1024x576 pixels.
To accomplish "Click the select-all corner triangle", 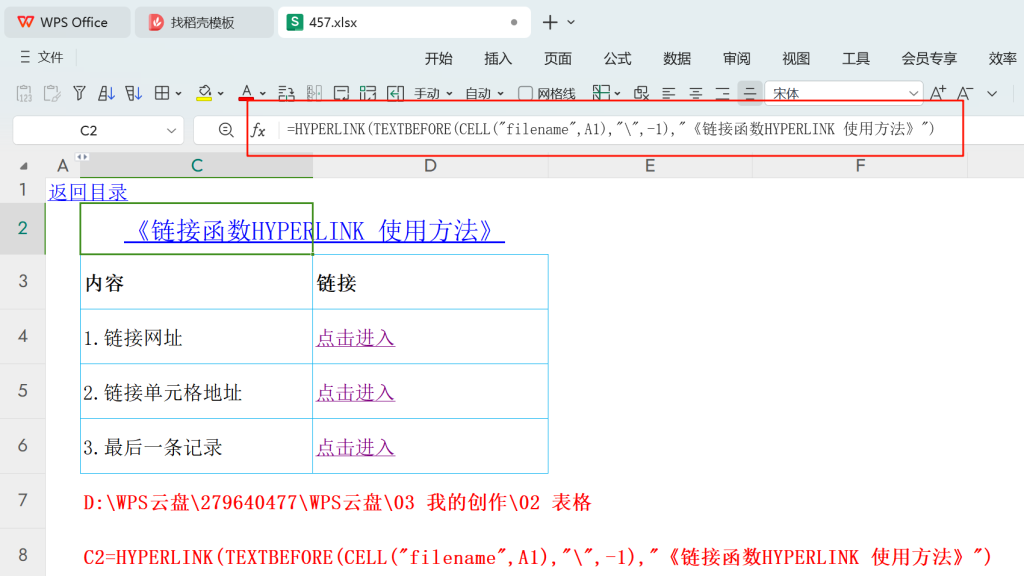I will tap(24, 166).
